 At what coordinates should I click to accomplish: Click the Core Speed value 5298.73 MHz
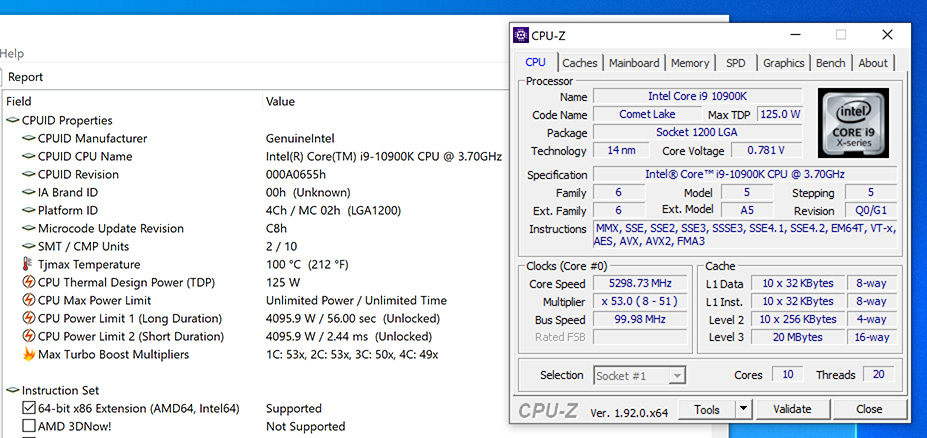point(640,283)
